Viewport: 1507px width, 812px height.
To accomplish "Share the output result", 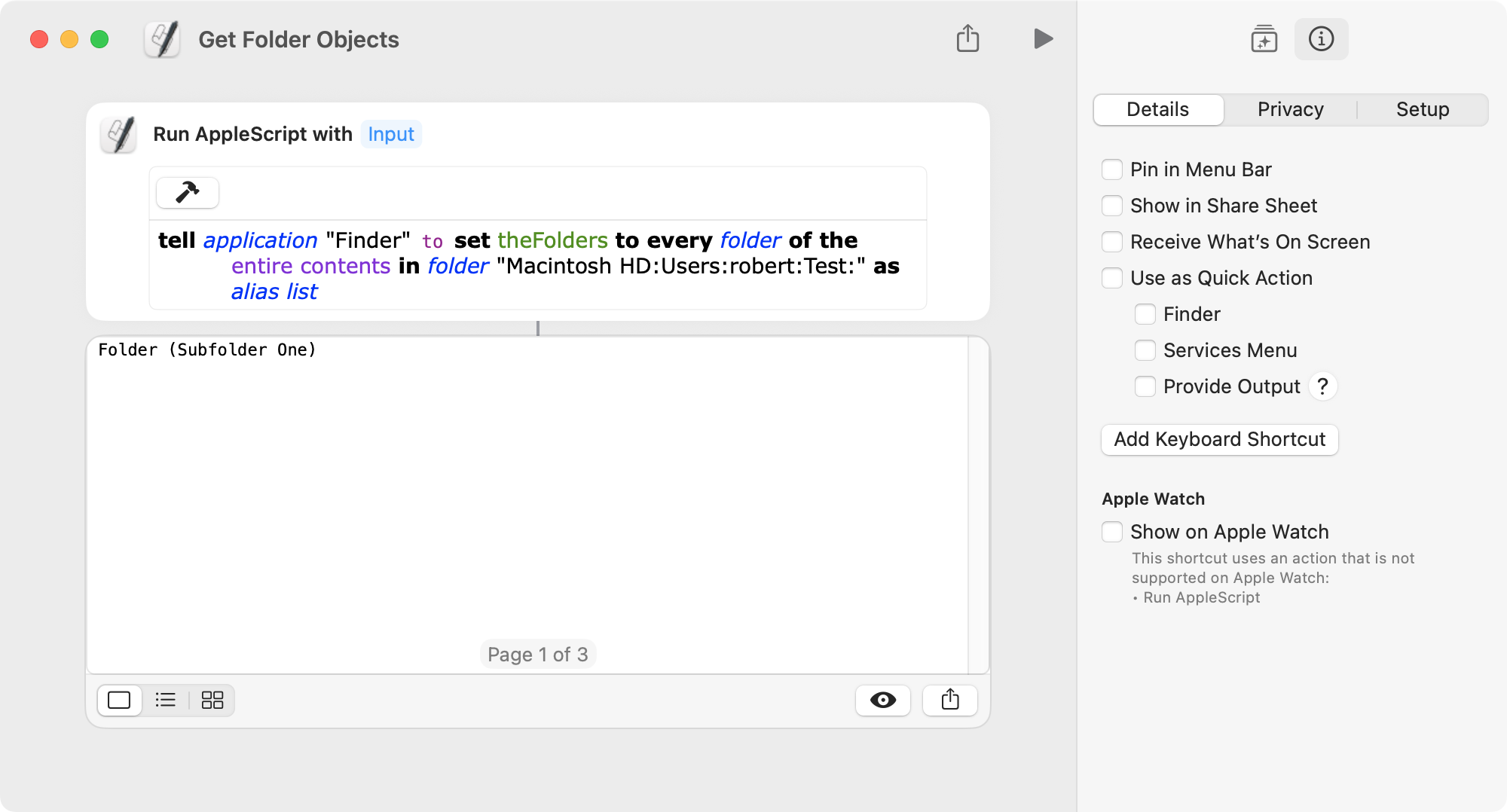I will tap(950, 701).
